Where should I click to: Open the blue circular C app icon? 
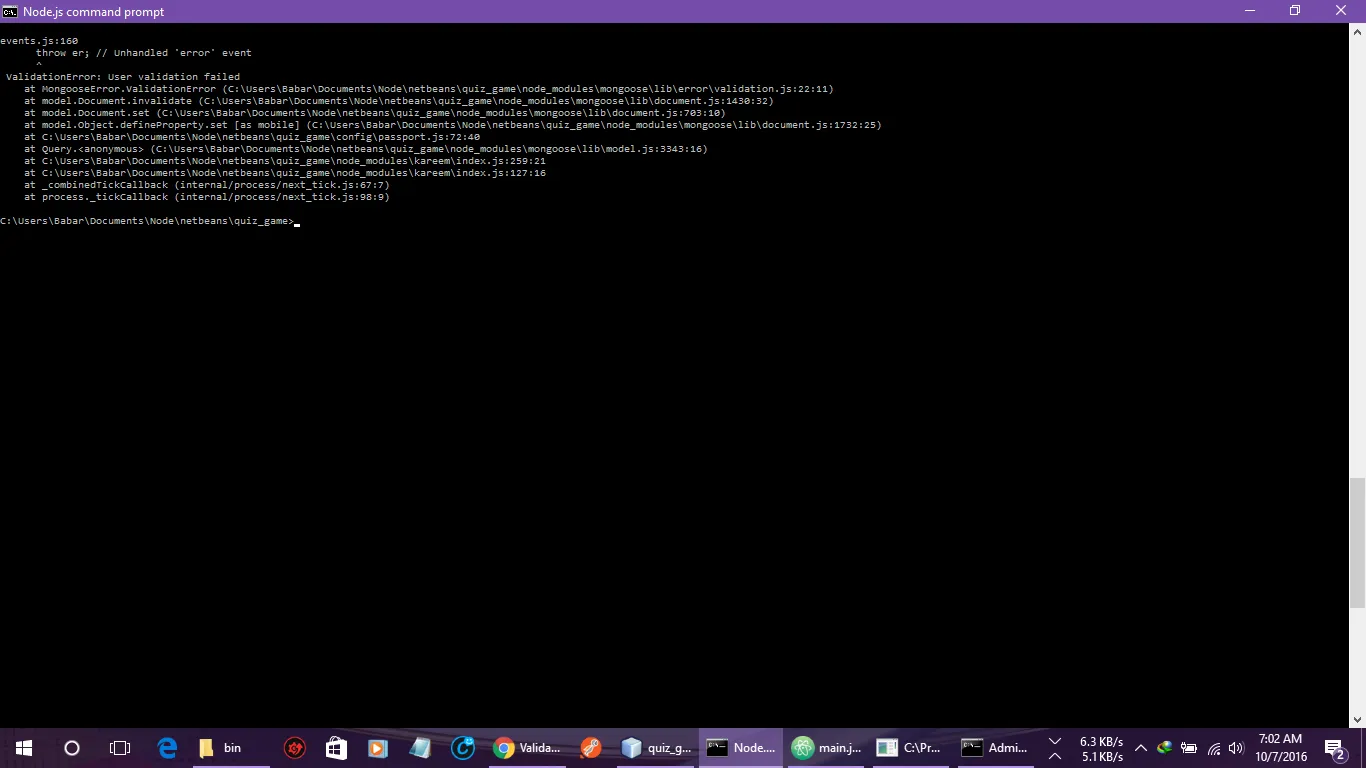tap(463, 748)
